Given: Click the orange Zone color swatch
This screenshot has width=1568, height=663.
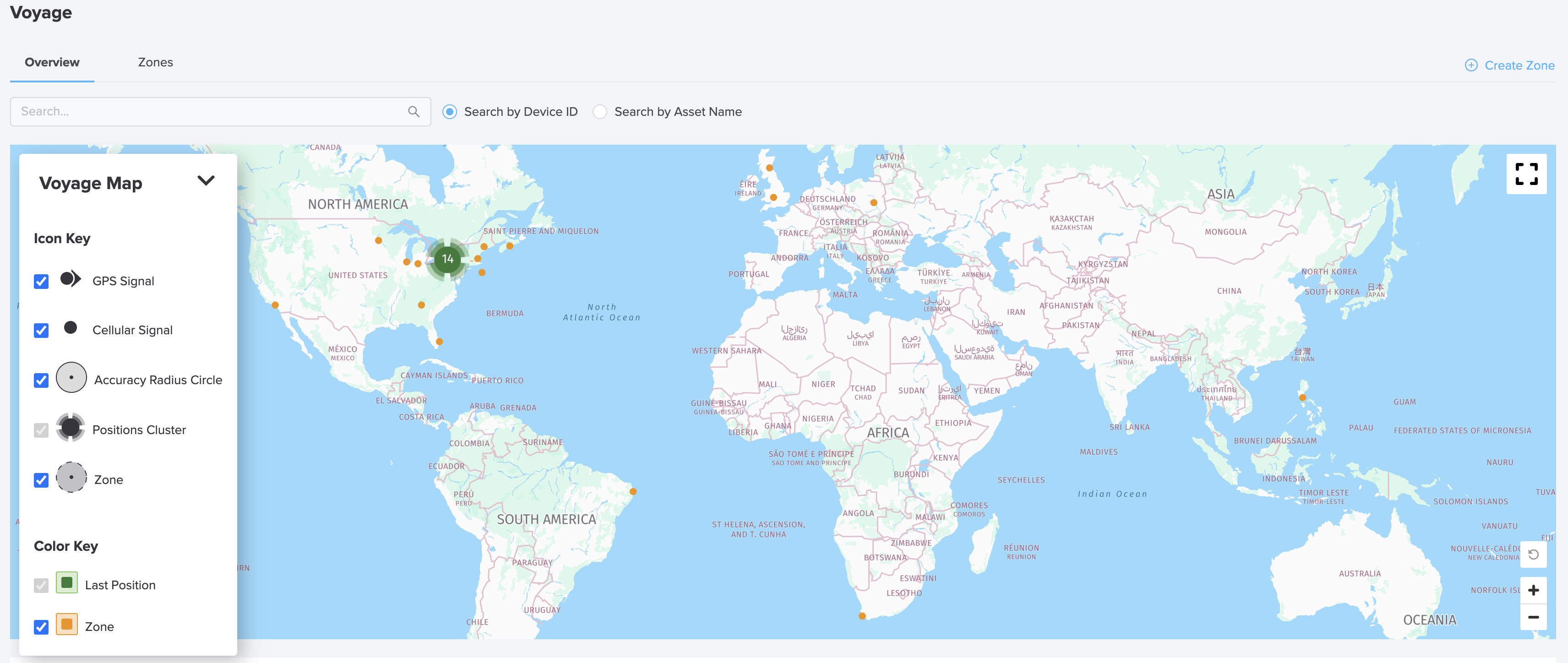Looking at the screenshot, I should point(66,624).
